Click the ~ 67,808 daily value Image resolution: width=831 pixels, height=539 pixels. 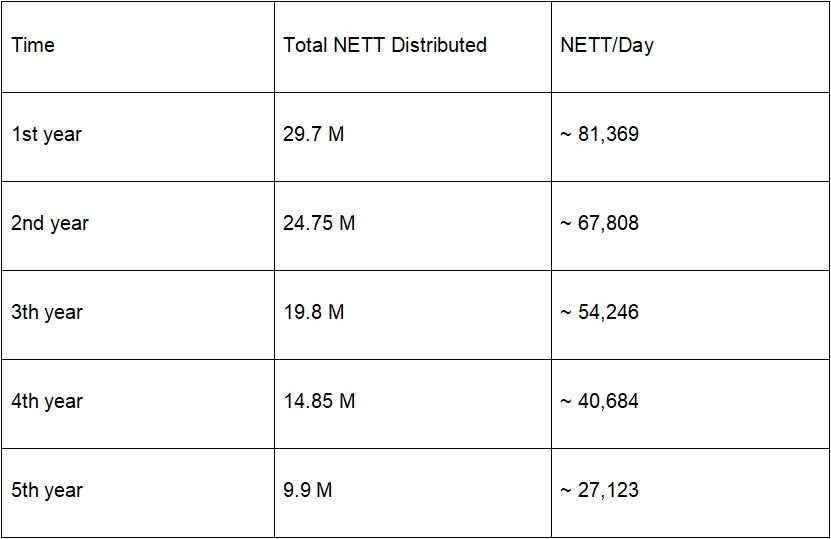pos(600,223)
